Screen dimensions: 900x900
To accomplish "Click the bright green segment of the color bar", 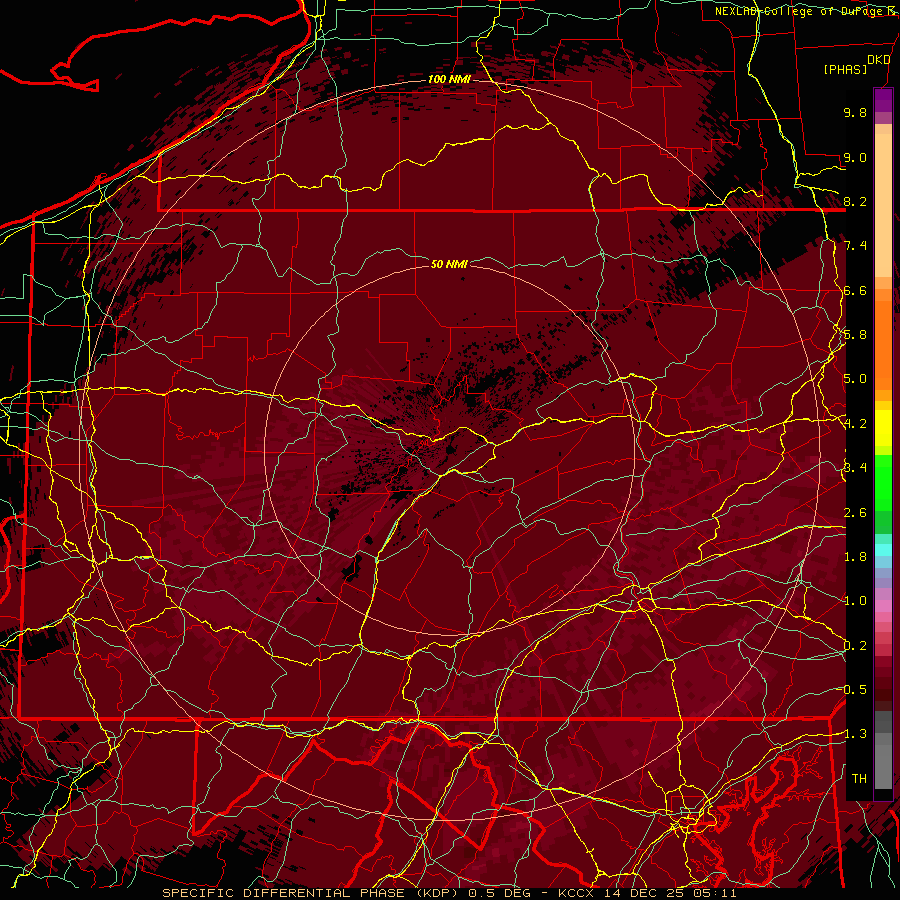I will pyautogui.click(x=883, y=482).
